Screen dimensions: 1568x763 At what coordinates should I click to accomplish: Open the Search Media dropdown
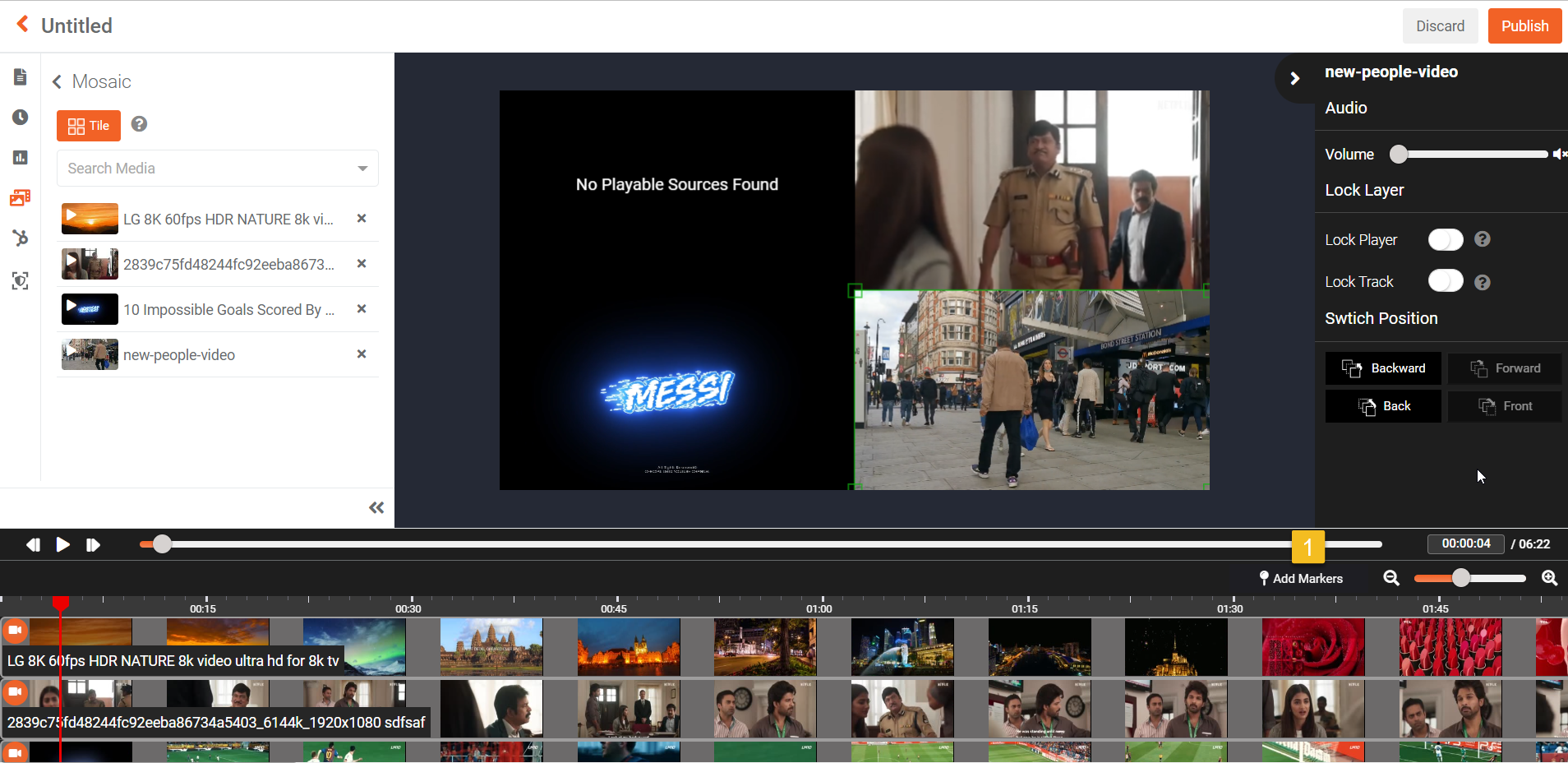[362, 169]
